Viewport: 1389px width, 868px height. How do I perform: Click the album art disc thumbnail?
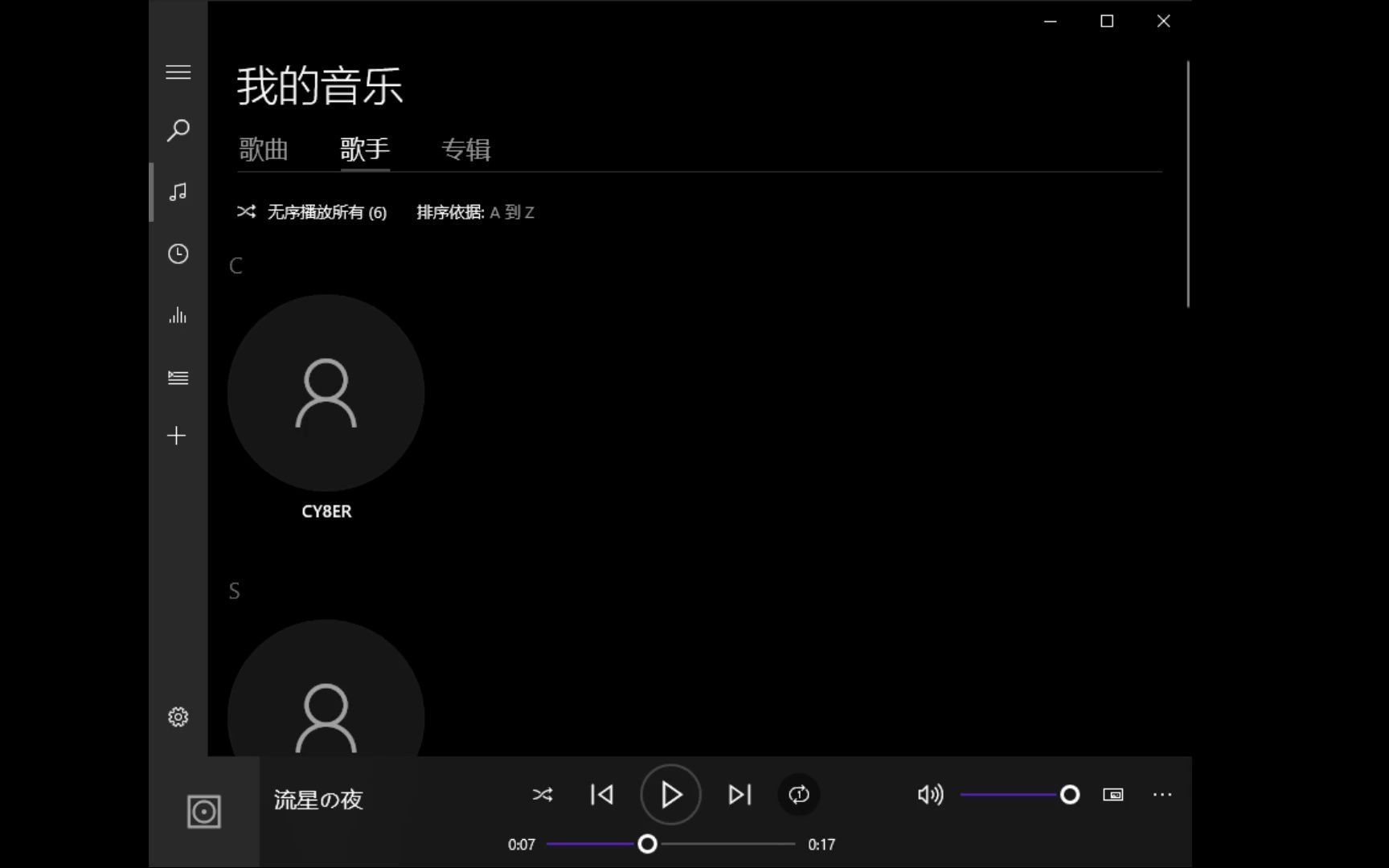204,812
